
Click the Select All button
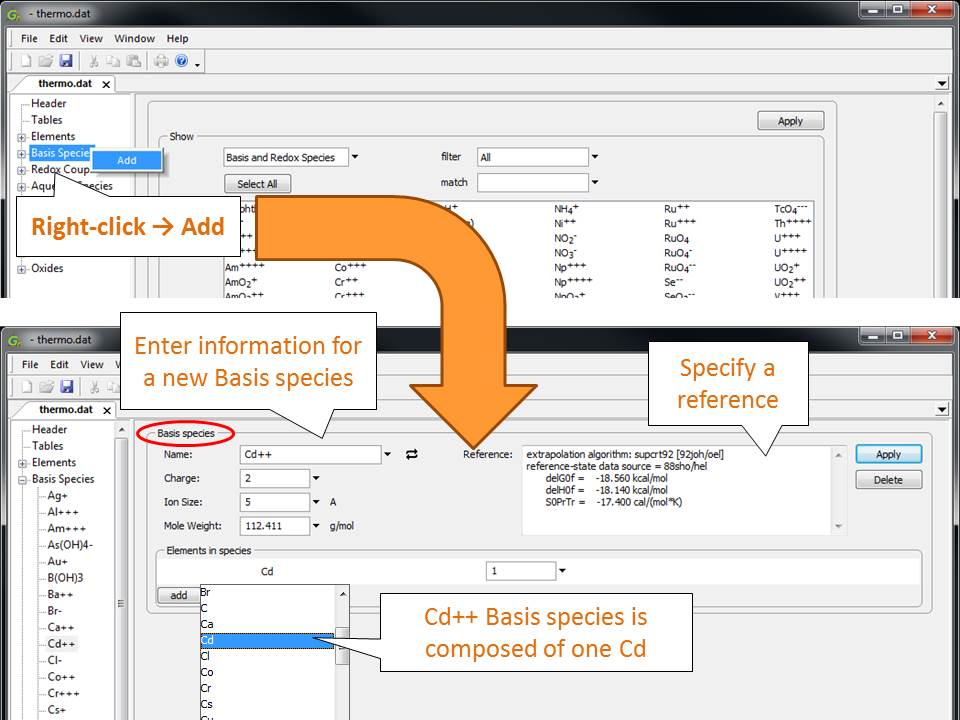257,184
